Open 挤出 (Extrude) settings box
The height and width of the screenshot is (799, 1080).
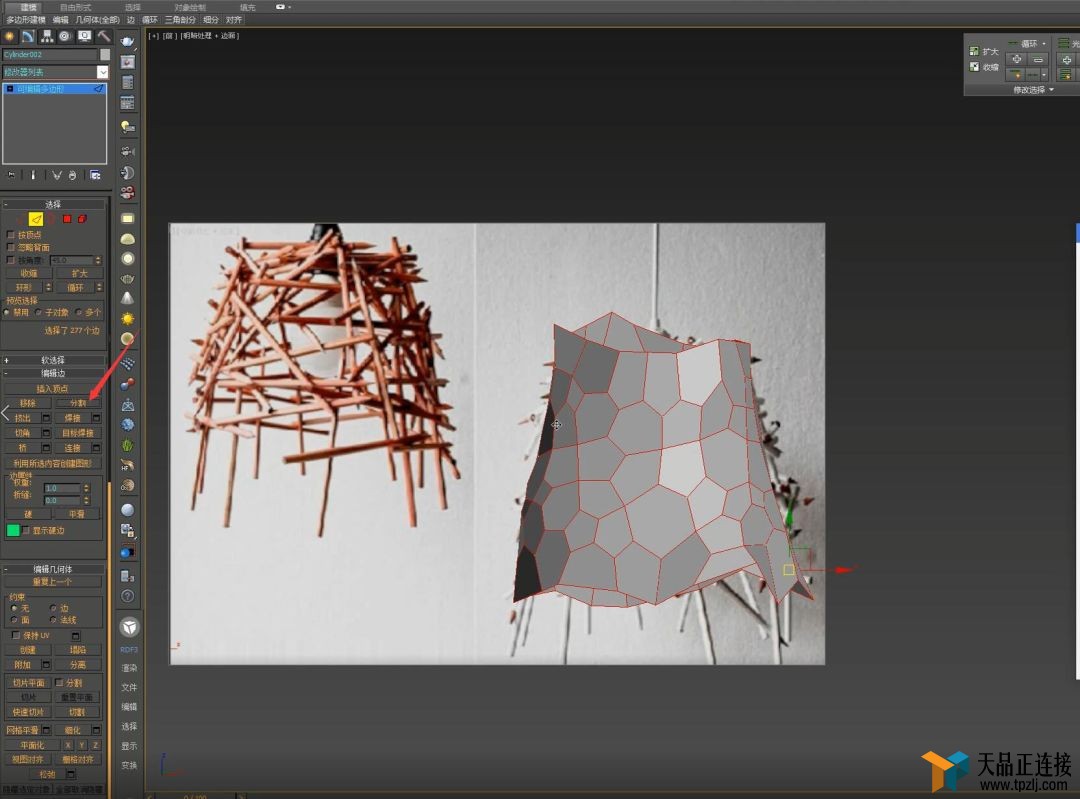[x=46, y=417]
